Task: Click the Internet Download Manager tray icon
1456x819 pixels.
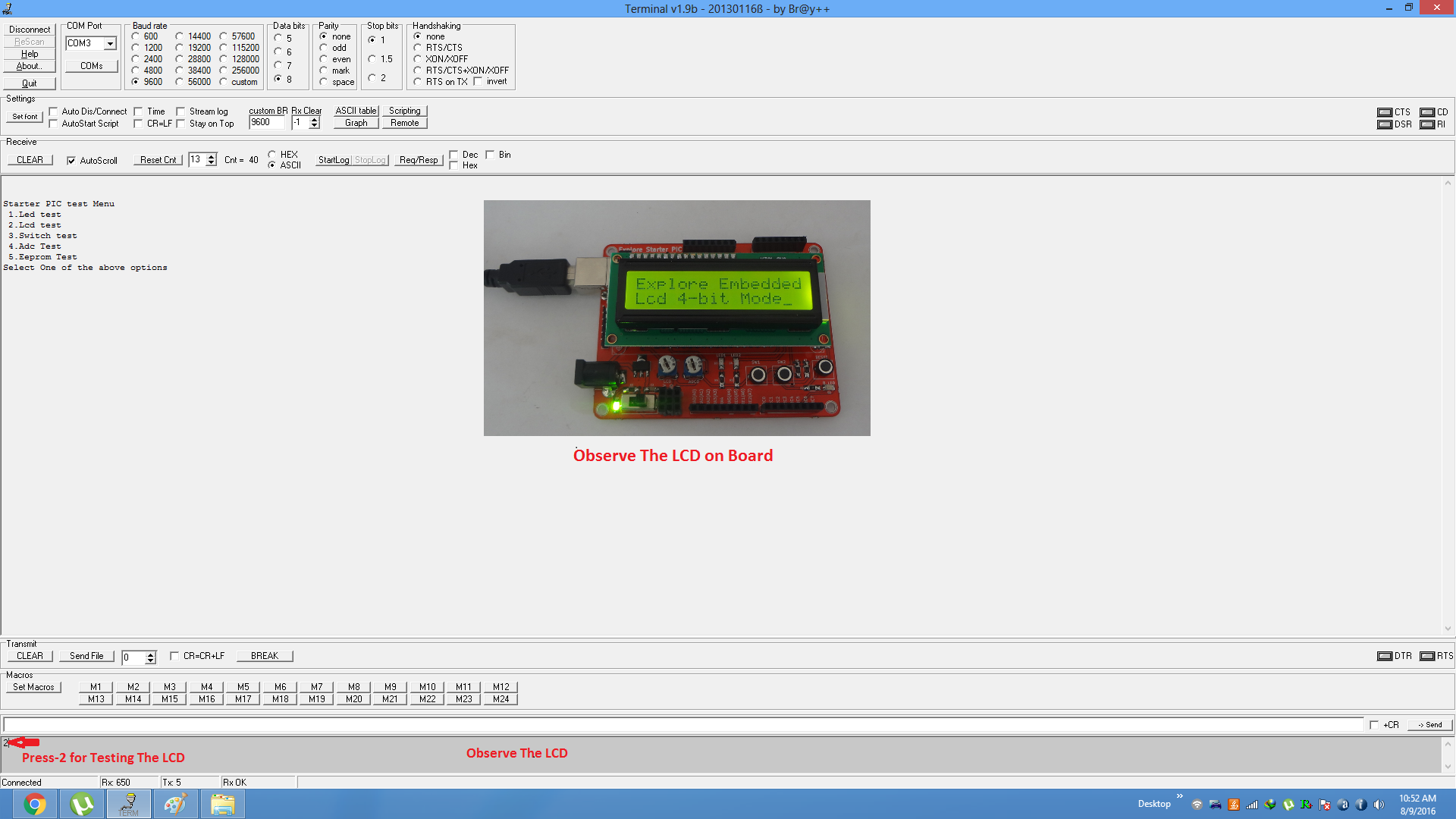Action: click(x=1270, y=805)
